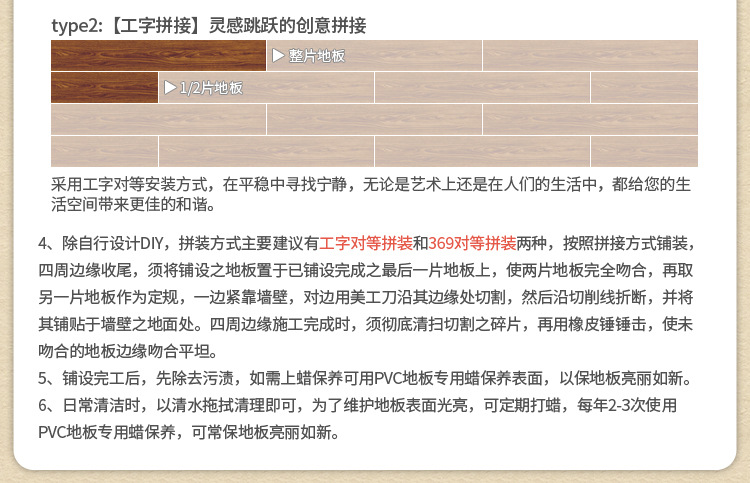Click line starting 其铺贴于墙壁之地面处

tap(366, 324)
